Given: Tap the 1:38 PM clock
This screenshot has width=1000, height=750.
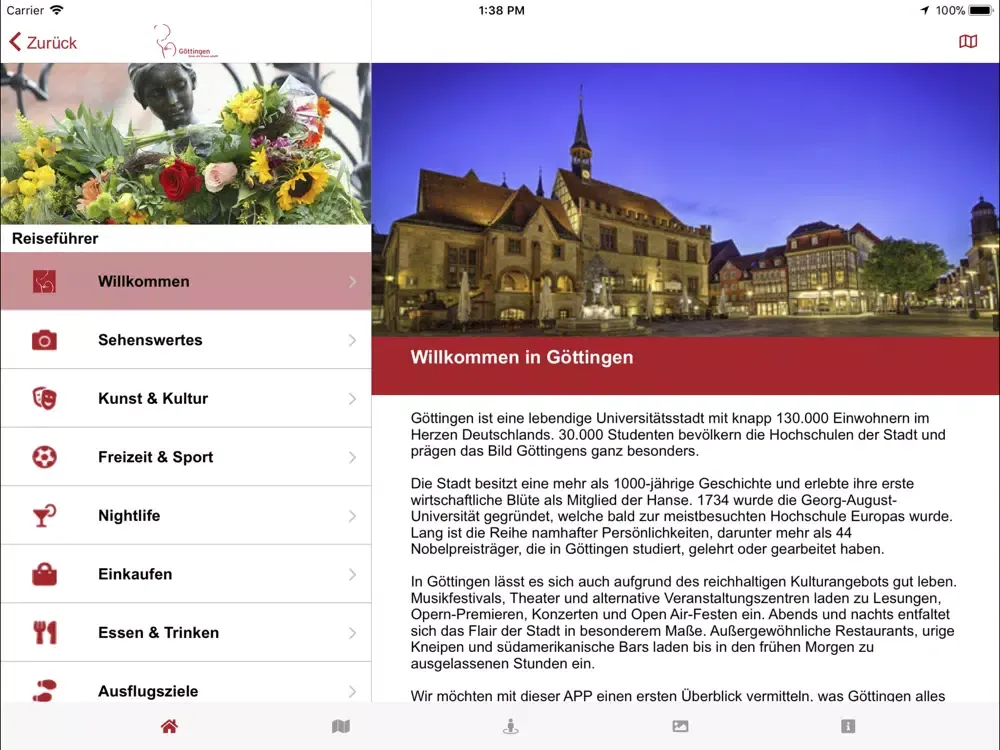Looking at the screenshot, I should 501,10.
